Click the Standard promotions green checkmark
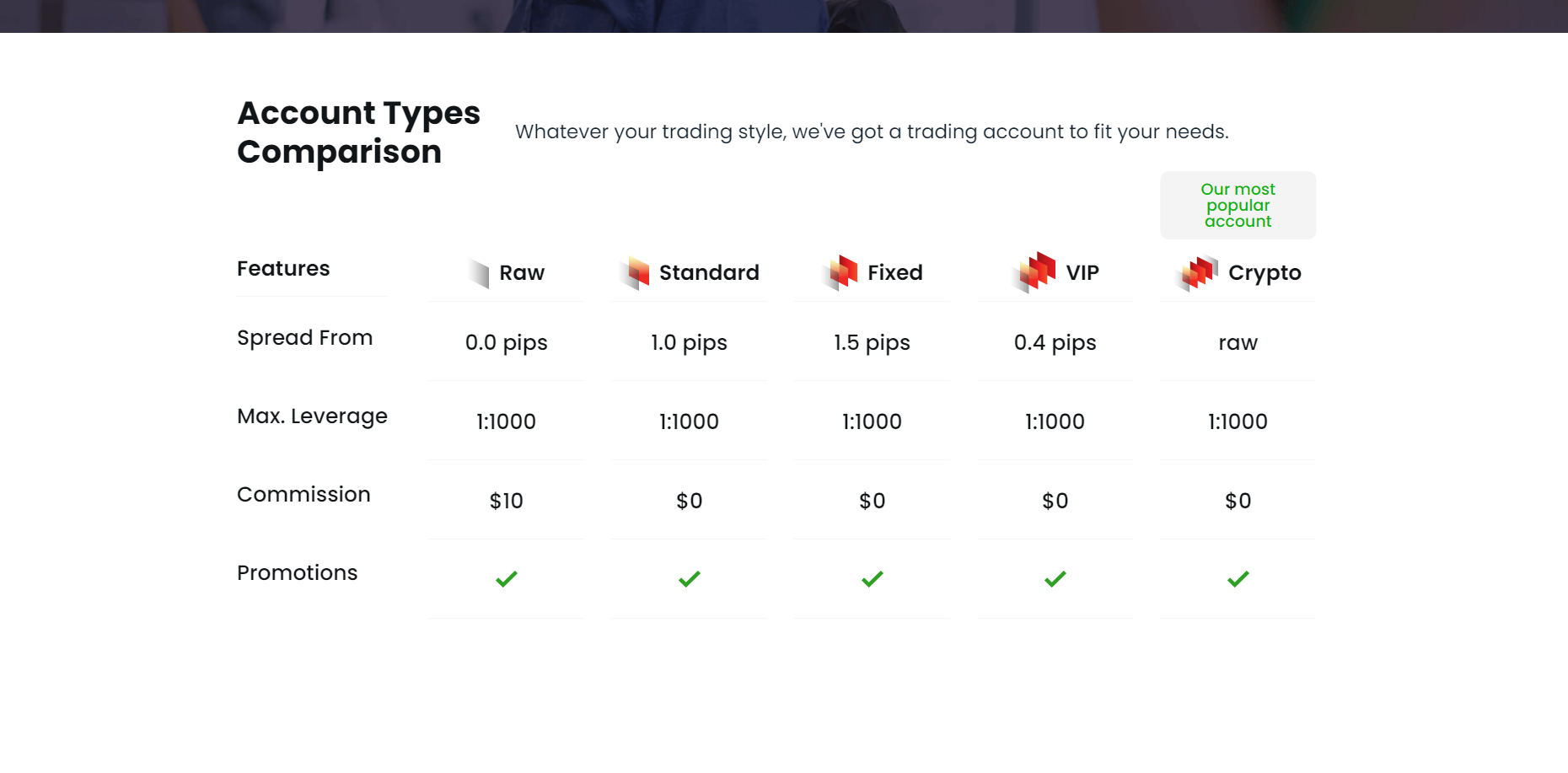 [689, 579]
